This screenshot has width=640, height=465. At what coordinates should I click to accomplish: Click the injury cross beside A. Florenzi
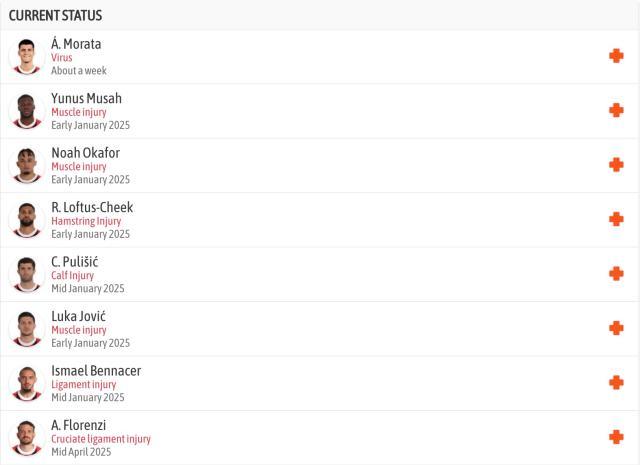coord(616,437)
